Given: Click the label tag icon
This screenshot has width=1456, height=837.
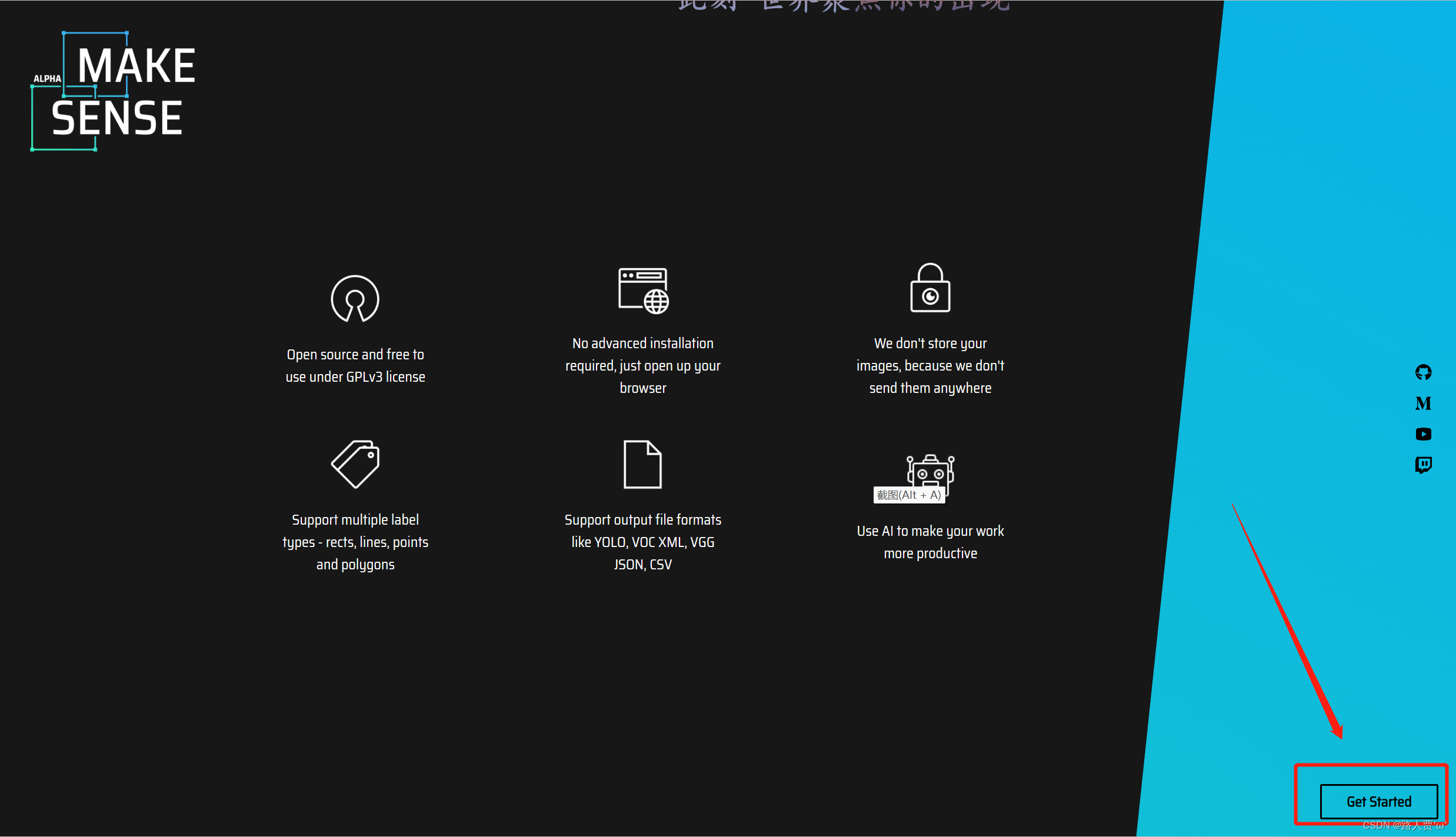Looking at the screenshot, I should tap(355, 464).
